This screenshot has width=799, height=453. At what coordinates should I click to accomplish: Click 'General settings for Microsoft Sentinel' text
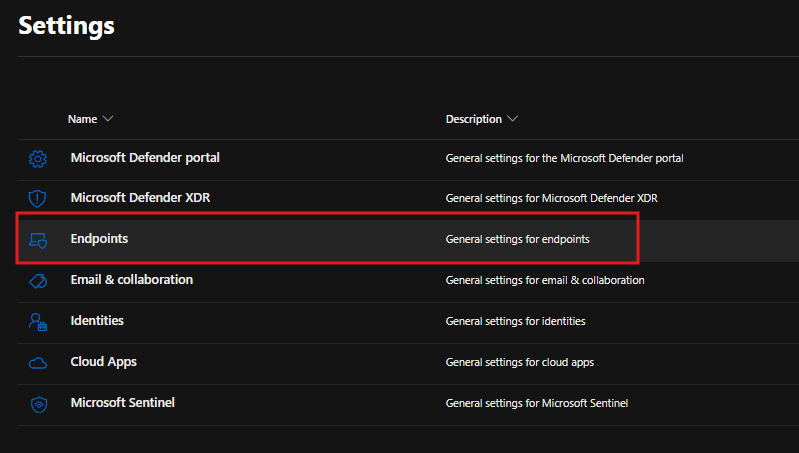pyautogui.click(x=537, y=403)
